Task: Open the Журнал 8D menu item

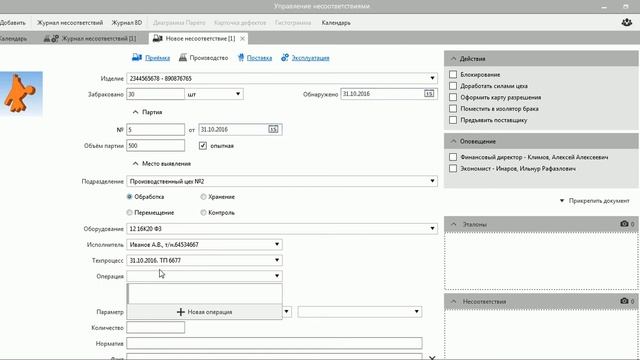Action: click(x=127, y=23)
